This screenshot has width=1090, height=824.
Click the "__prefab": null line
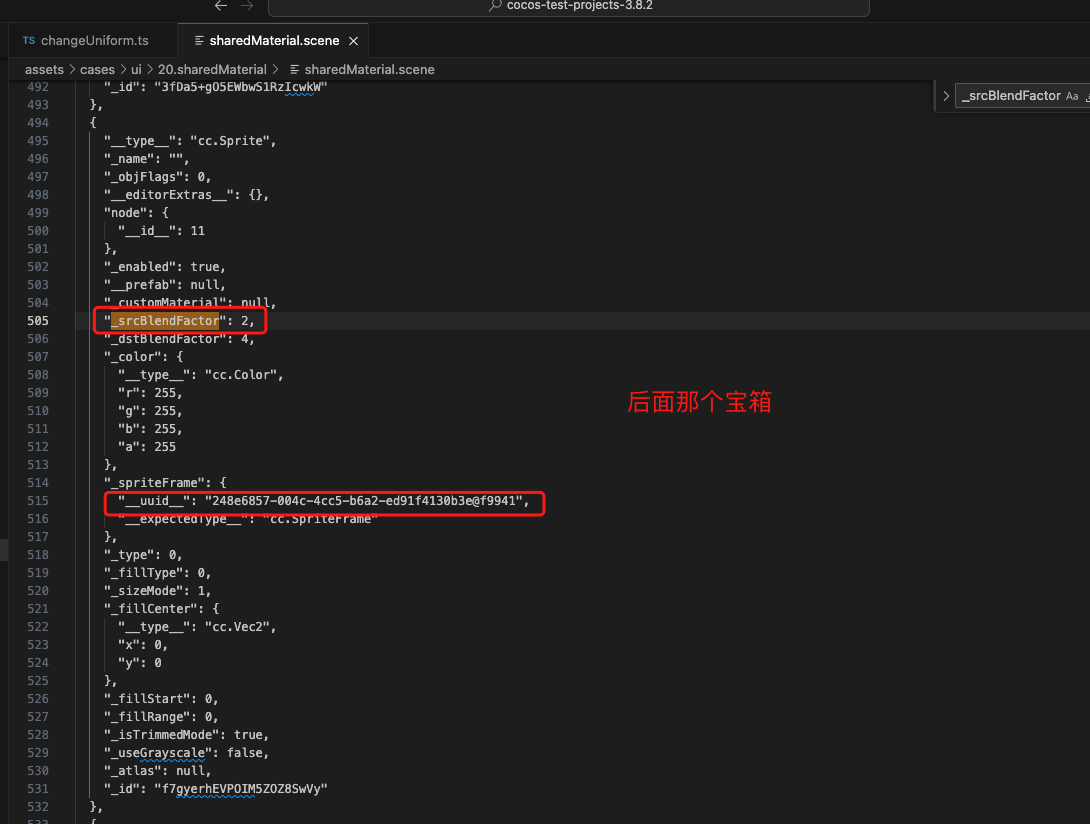pos(165,285)
